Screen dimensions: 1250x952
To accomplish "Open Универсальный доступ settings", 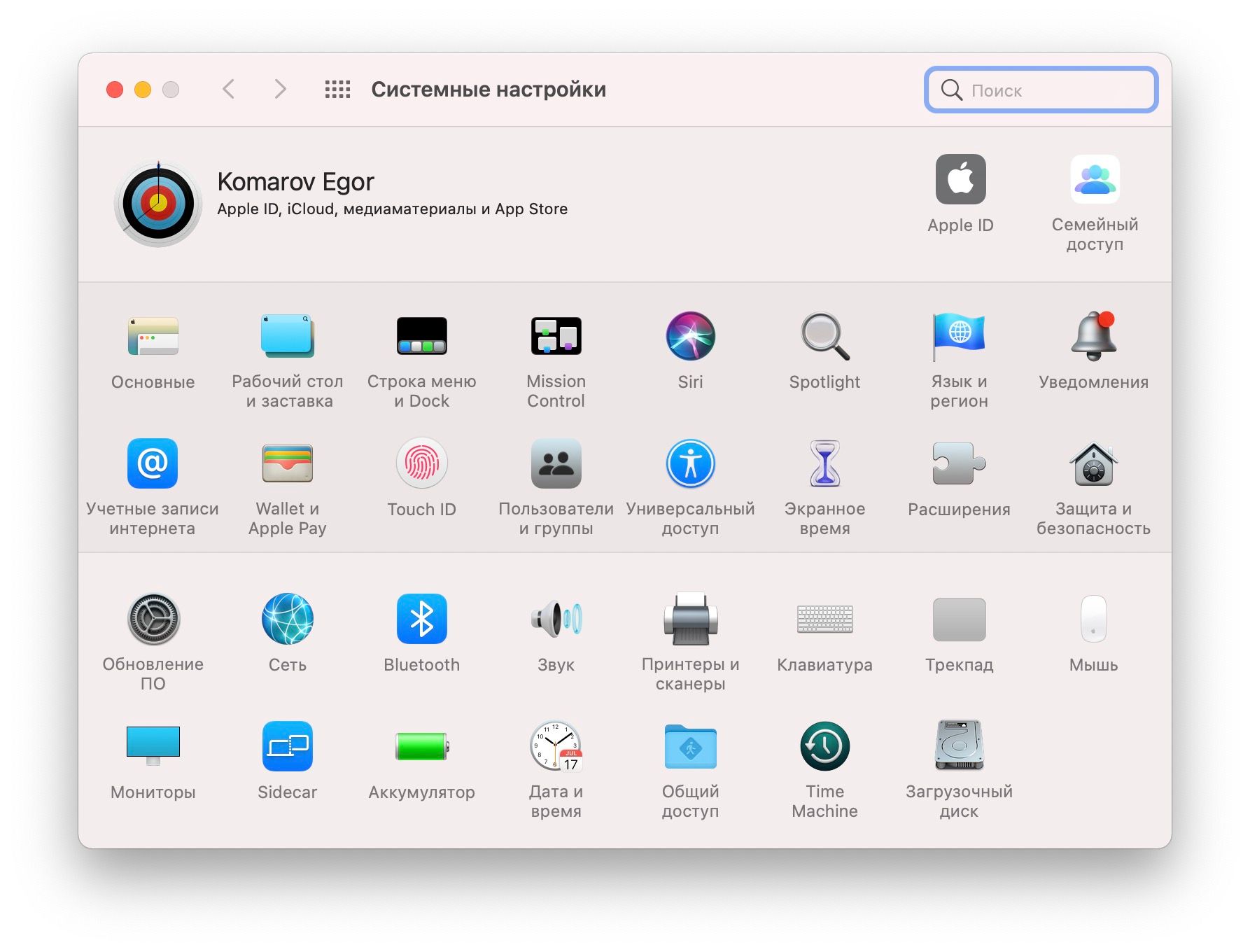I will (x=690, y=463).
